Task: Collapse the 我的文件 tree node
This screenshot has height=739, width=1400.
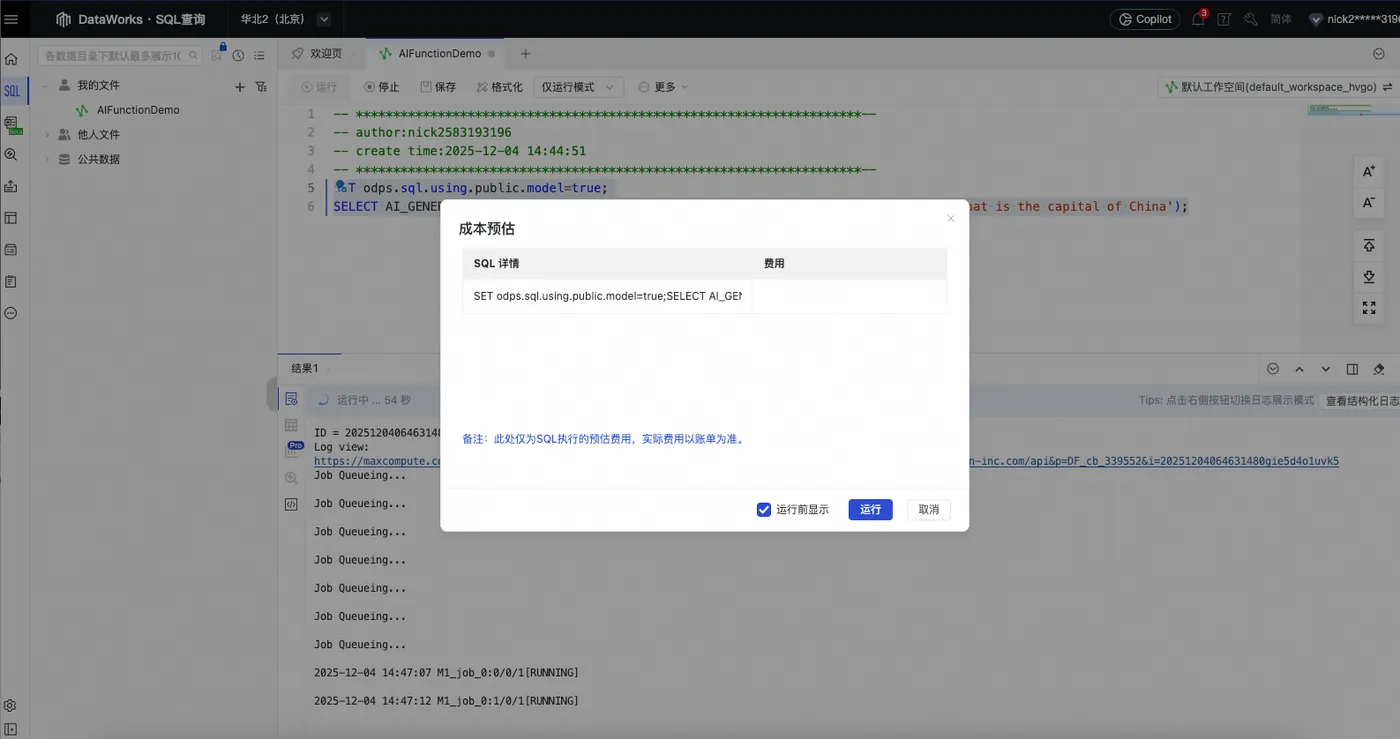Action: 46,86
